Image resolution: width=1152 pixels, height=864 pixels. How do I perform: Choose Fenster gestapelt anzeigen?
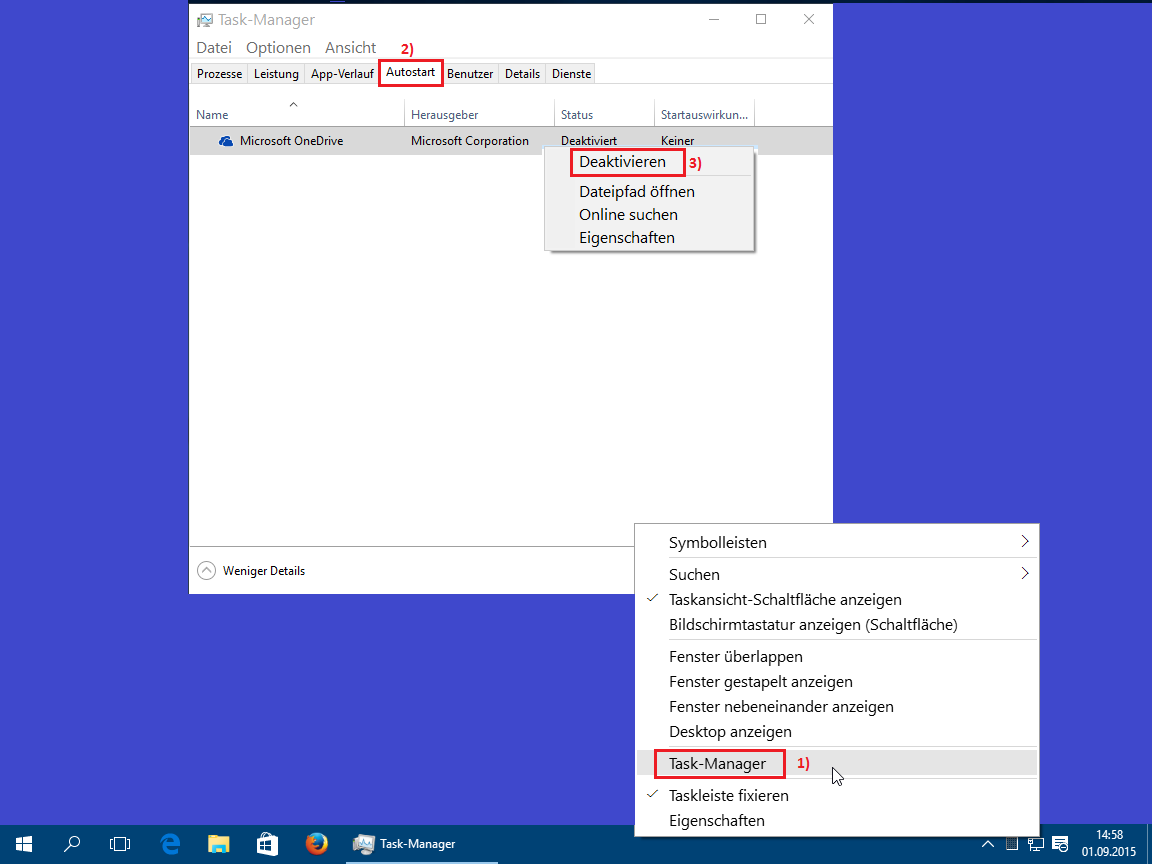tap(837, 682)
